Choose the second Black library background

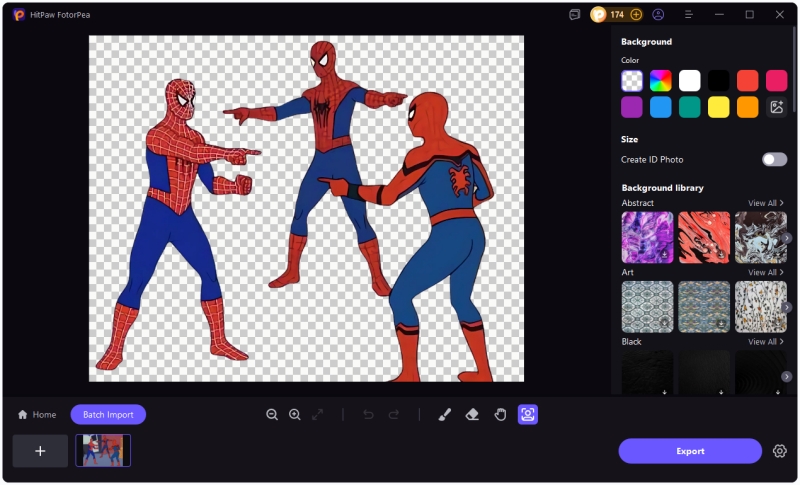tap(704, 372)
